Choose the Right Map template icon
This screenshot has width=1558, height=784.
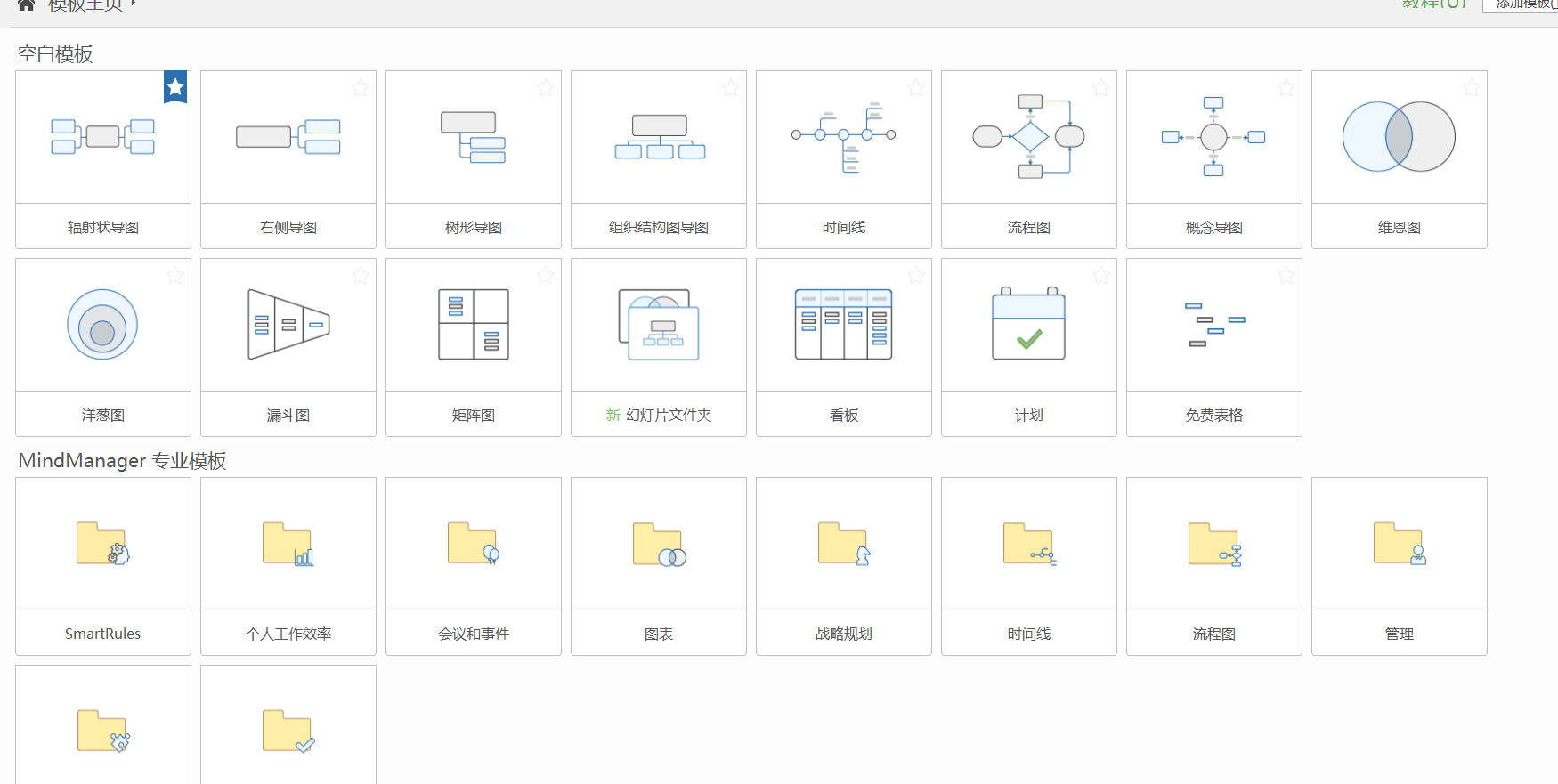tap(288, 137)
